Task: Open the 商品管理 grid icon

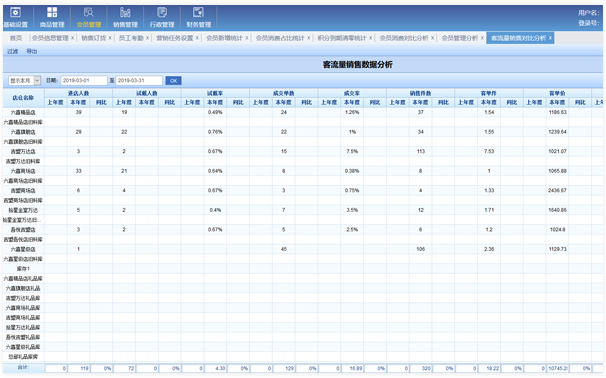Action: (x=52, y=12)
